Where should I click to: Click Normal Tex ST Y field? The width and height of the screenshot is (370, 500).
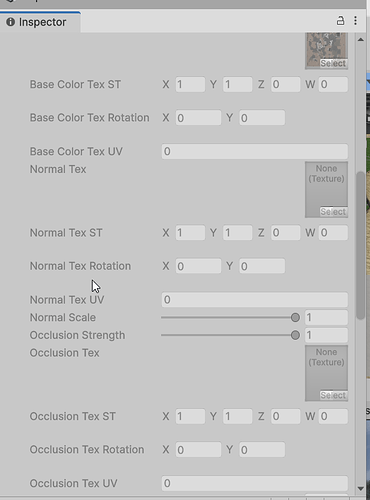tap(237, 233)
